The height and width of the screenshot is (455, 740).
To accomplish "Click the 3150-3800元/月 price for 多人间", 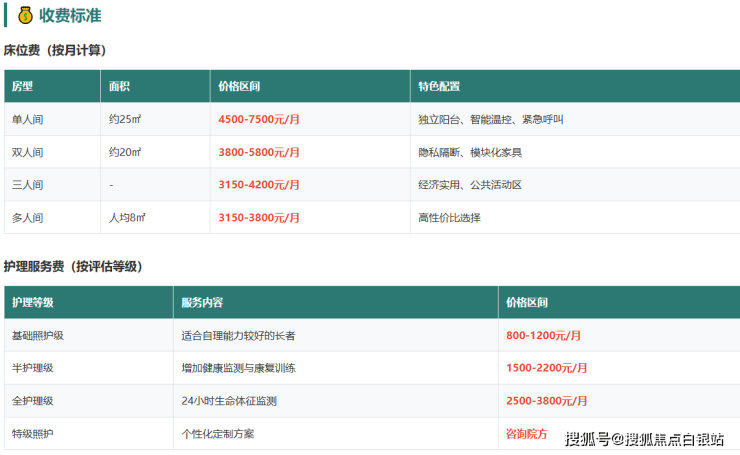I will 259,218.
